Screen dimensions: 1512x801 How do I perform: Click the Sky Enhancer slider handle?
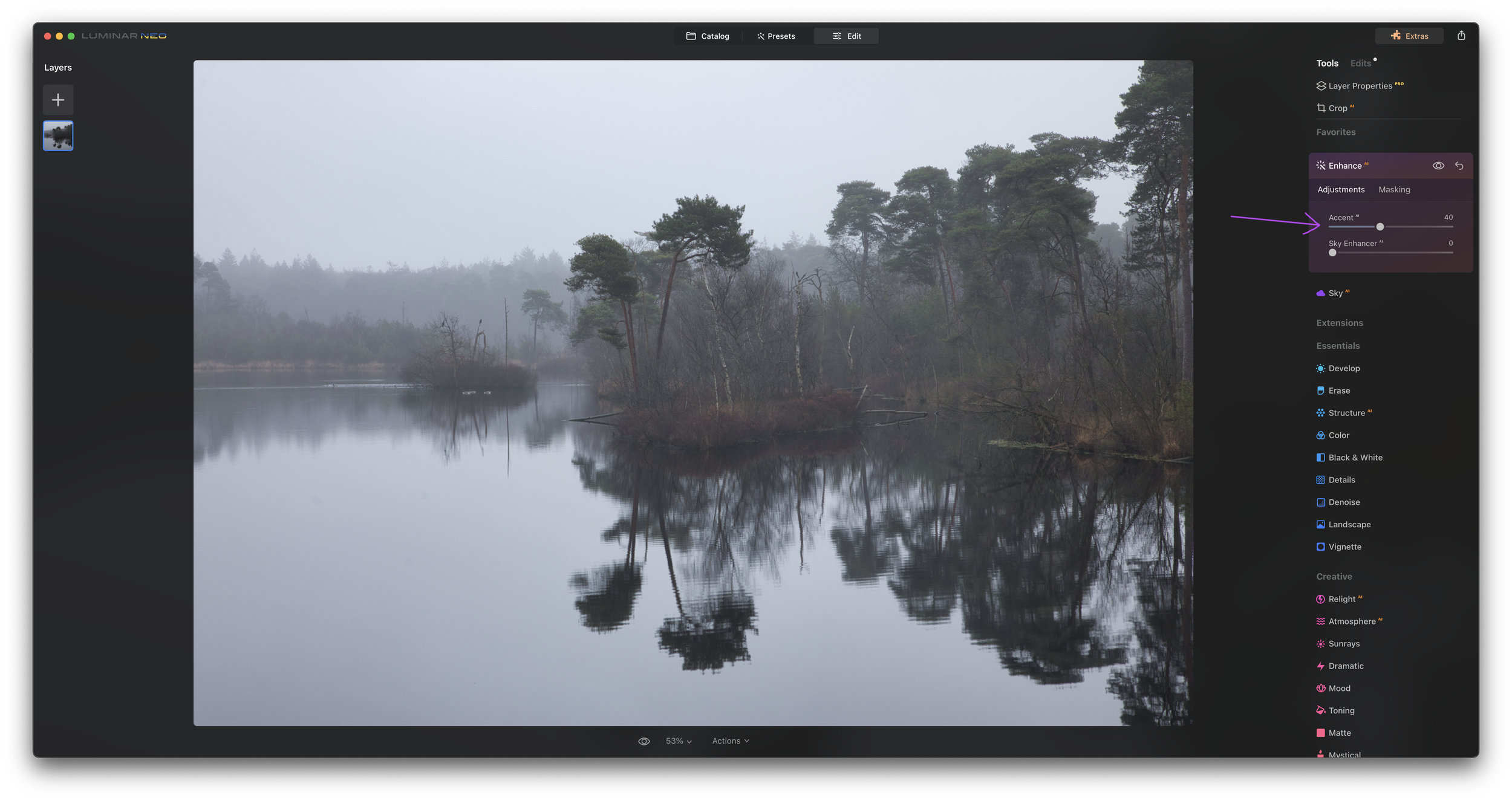click(1332, 253)
